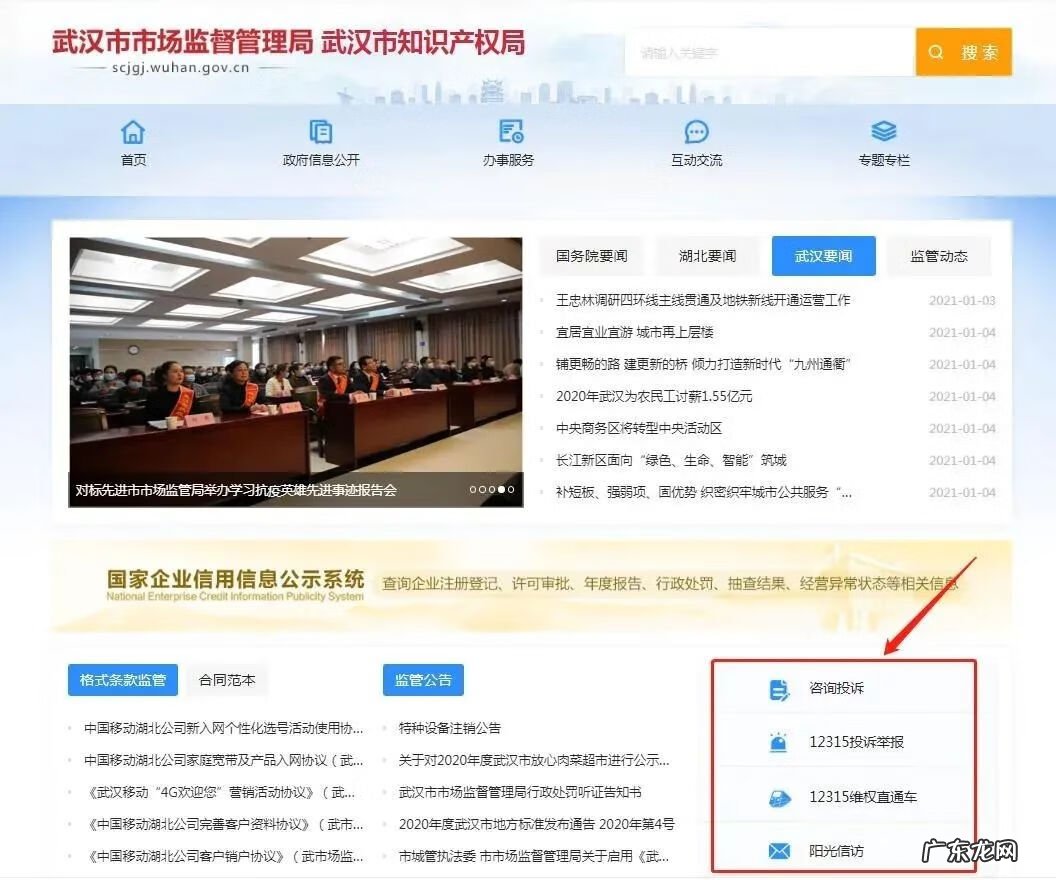
Task: Select the 办事服务 service icon
Action: [508, 131]
